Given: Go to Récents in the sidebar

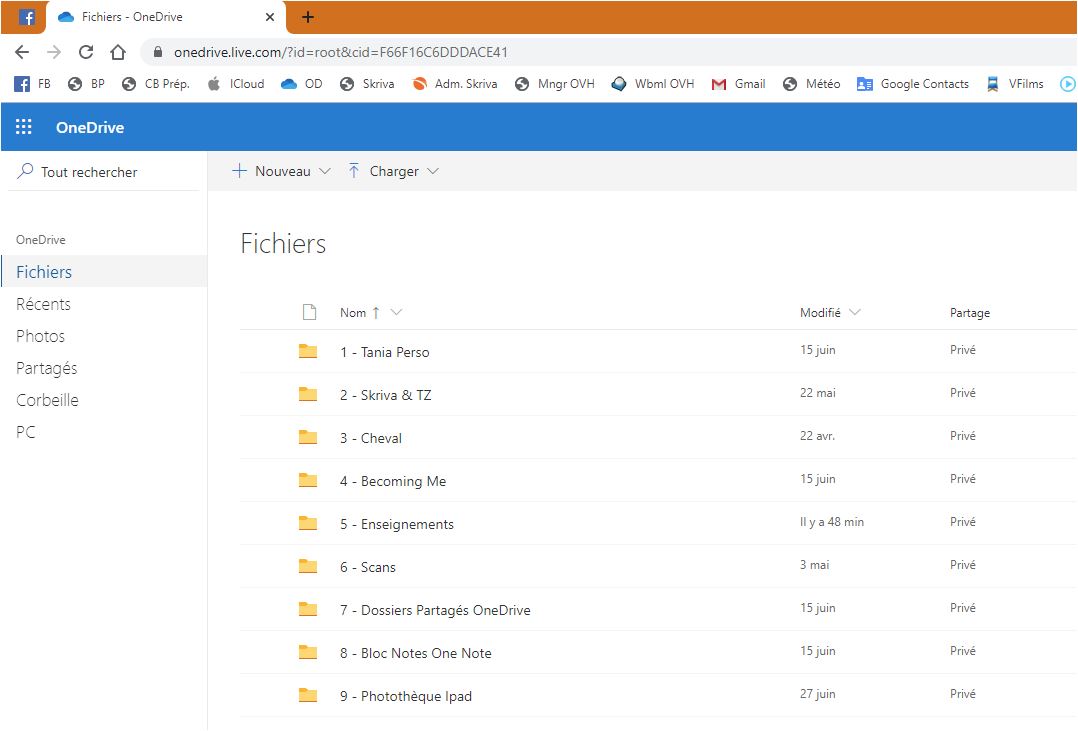Looking at the screenshot, I should 43,304.
